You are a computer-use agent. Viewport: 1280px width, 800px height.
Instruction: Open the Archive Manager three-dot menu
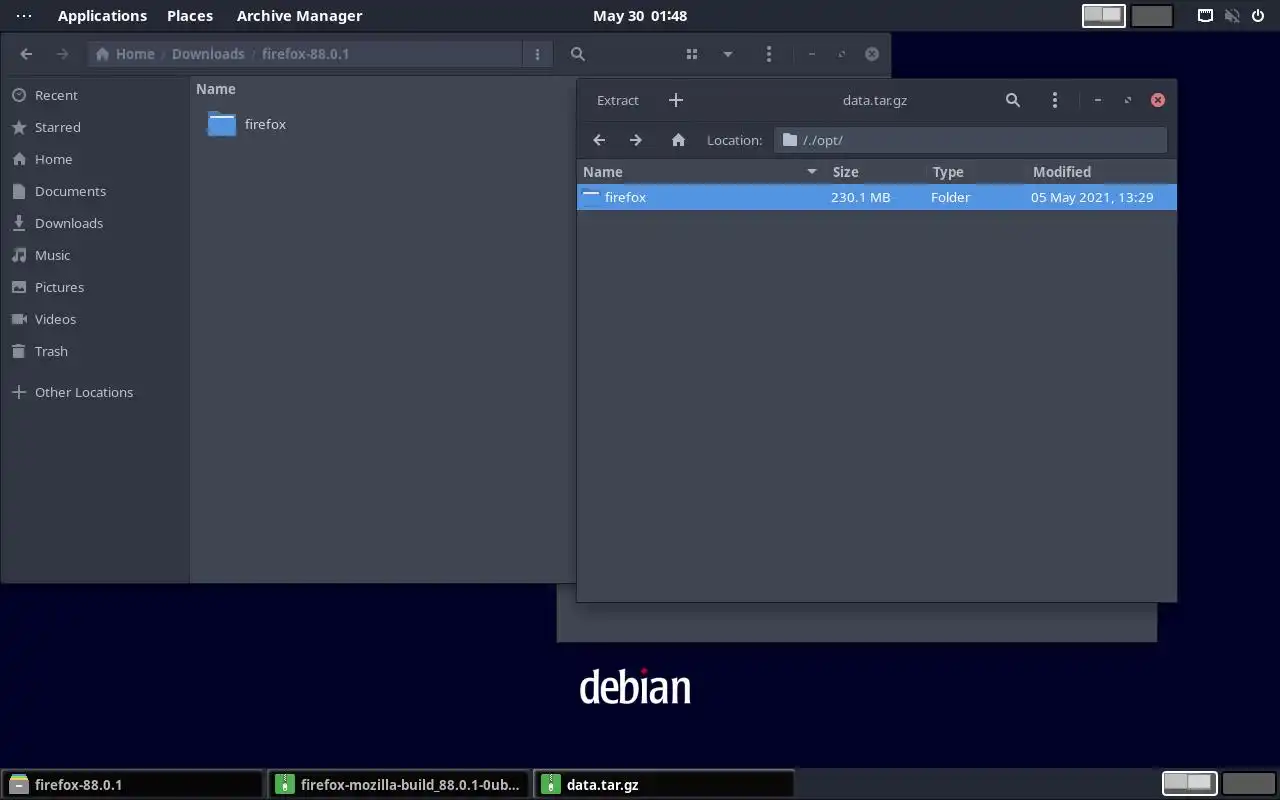(1055, 100)
